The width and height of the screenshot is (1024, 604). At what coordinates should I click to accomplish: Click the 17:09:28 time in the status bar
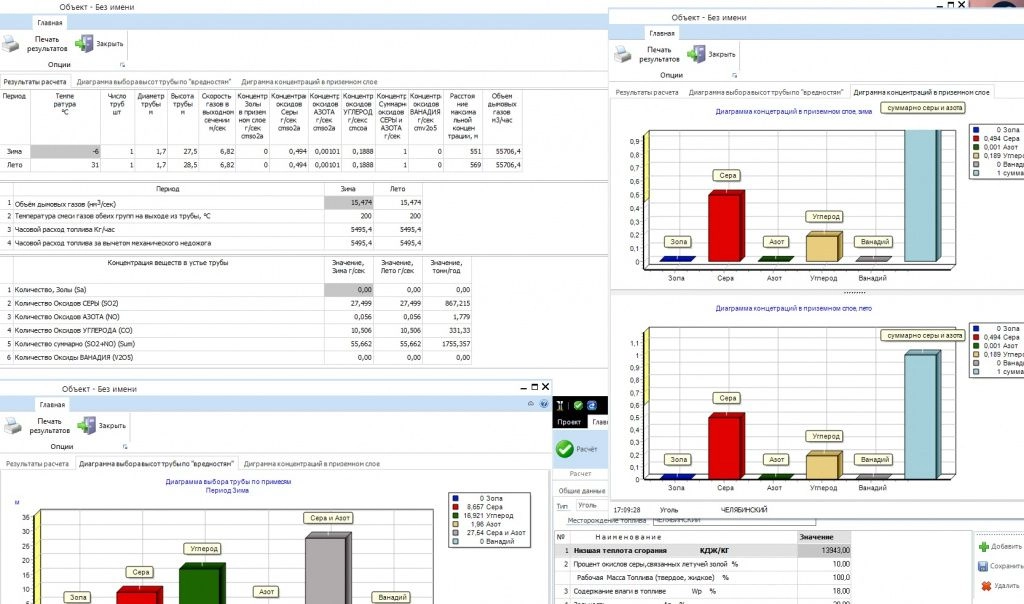627,510
